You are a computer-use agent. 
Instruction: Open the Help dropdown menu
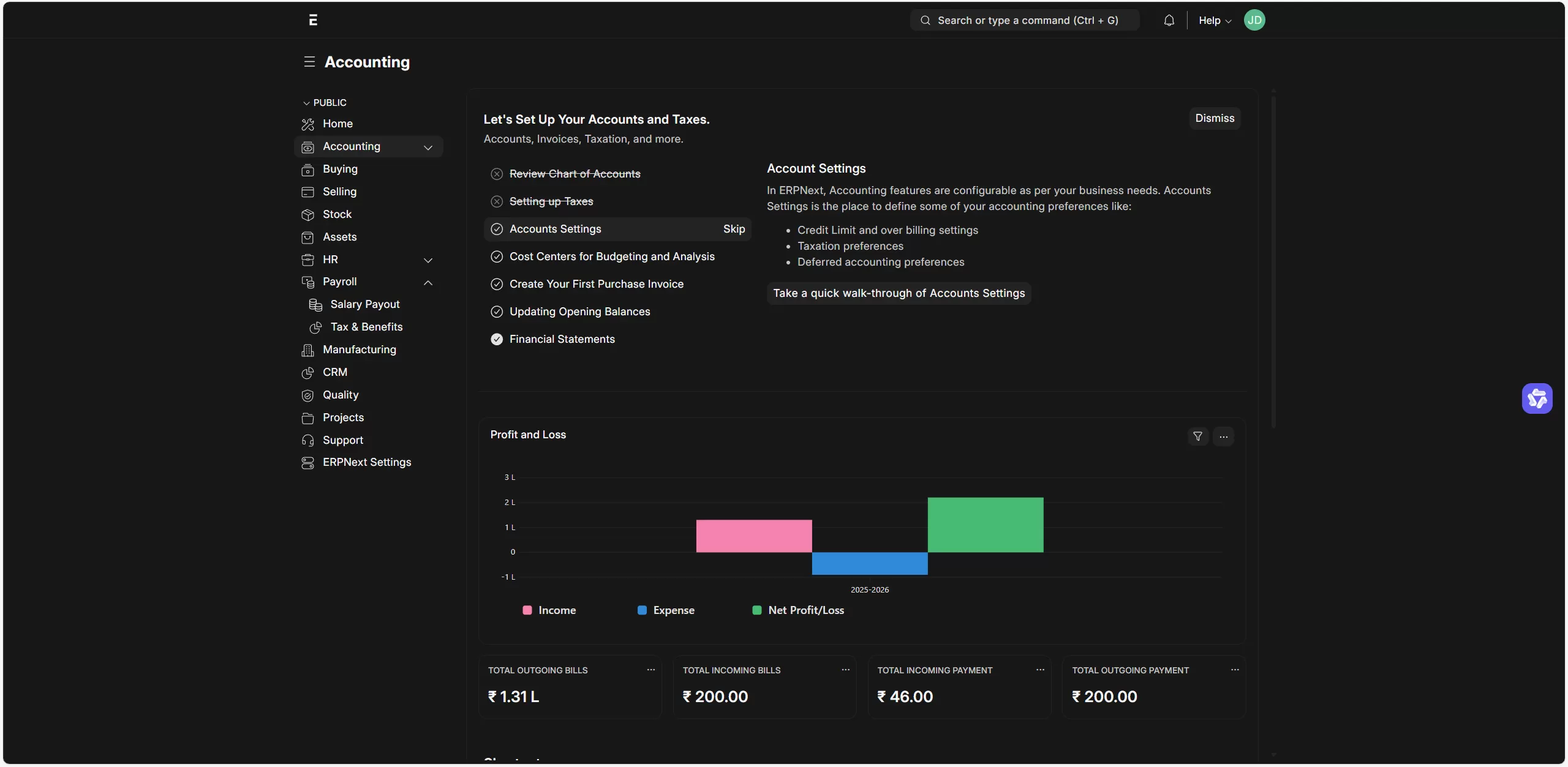pos(1214,20)
